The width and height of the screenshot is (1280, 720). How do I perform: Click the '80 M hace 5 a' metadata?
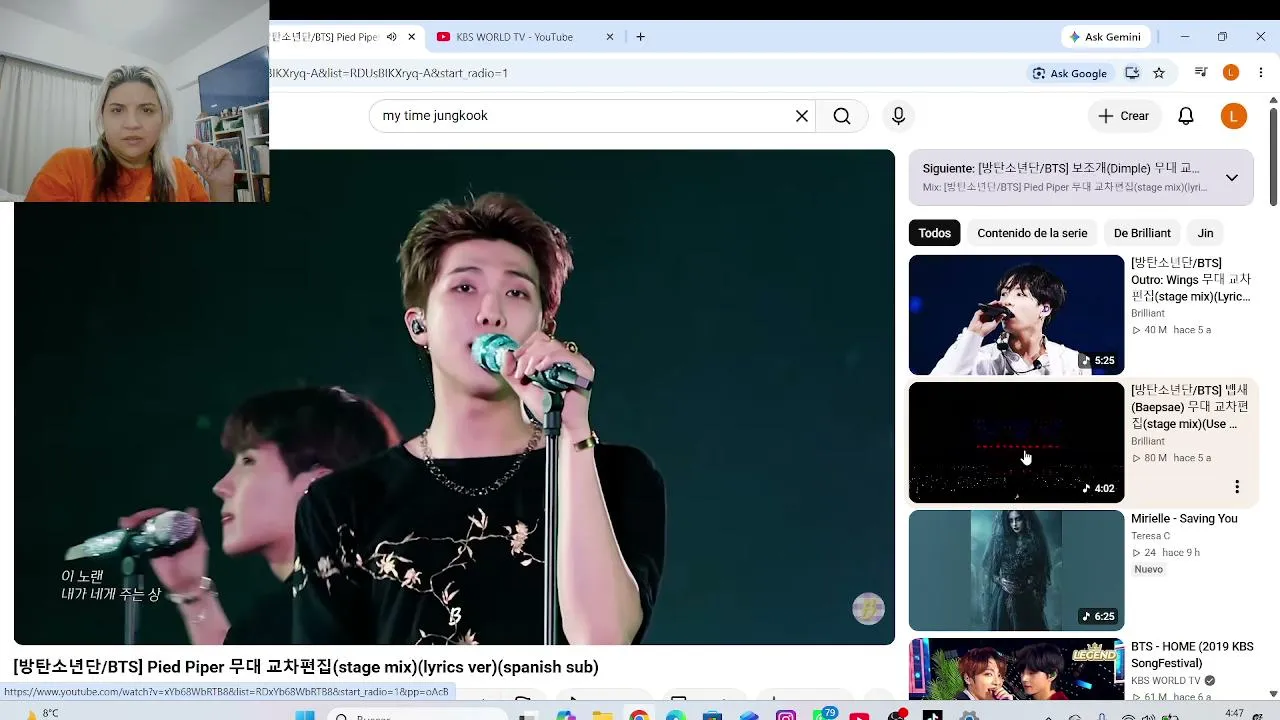tap(1171, 458)
